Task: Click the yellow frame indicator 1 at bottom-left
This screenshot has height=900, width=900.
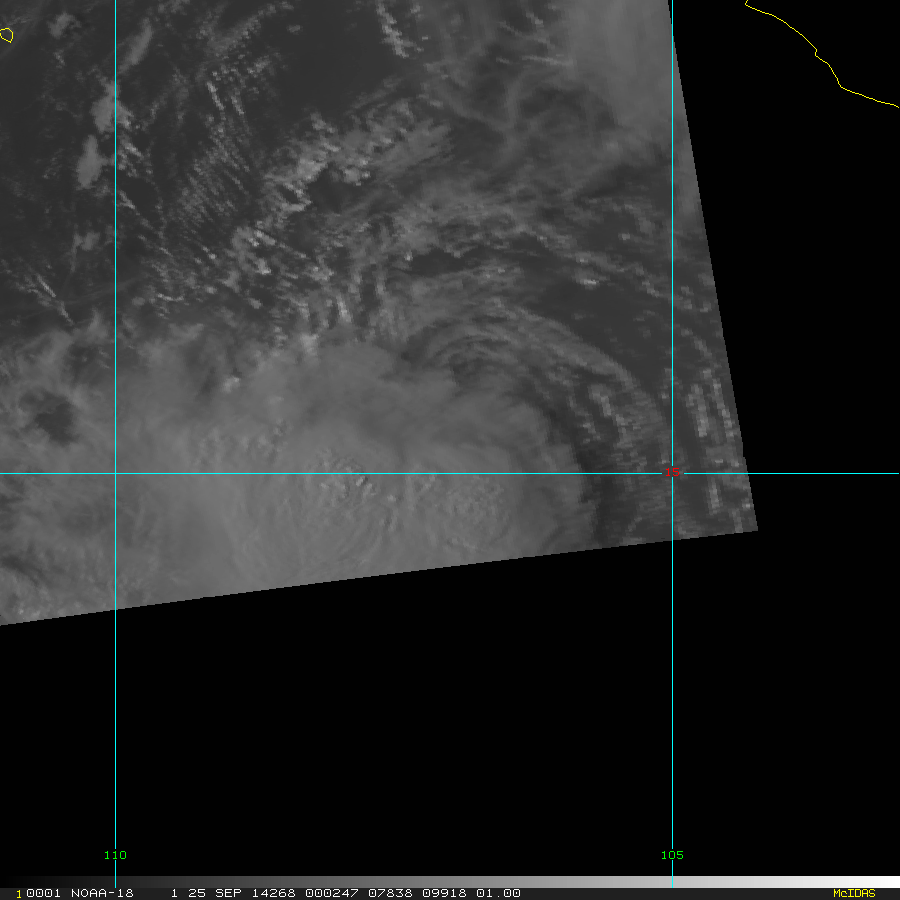Action: [x=19, y=894]
